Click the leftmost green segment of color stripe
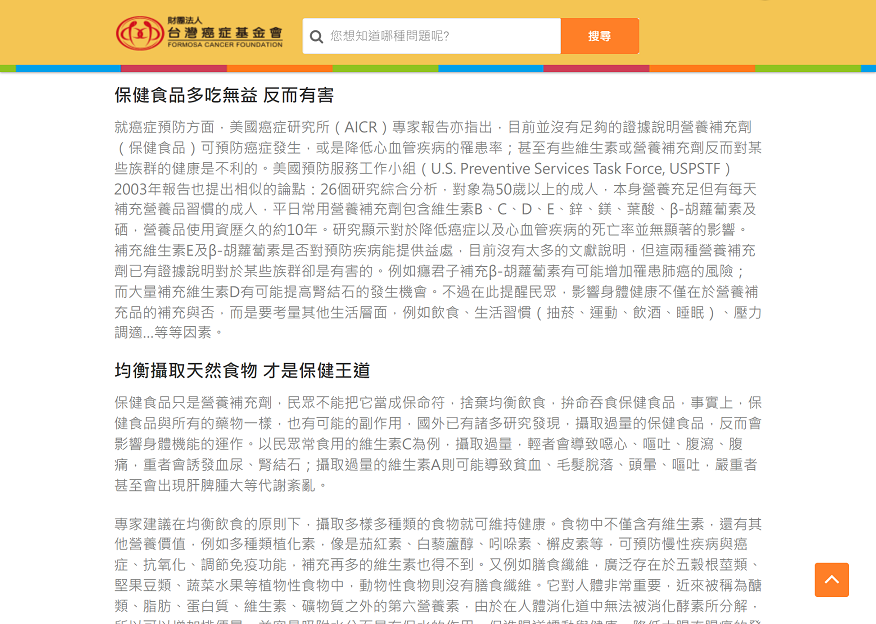Screen dimensions: 876x624 click(x=8, y=68)
